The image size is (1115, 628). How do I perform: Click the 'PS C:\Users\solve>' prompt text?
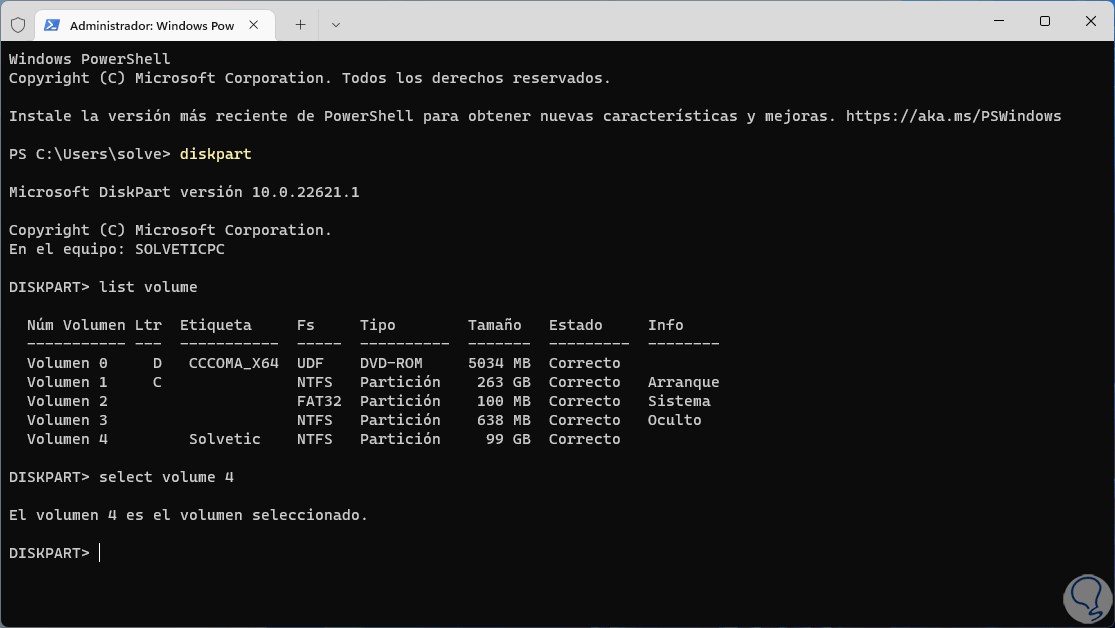click(90, 154)
